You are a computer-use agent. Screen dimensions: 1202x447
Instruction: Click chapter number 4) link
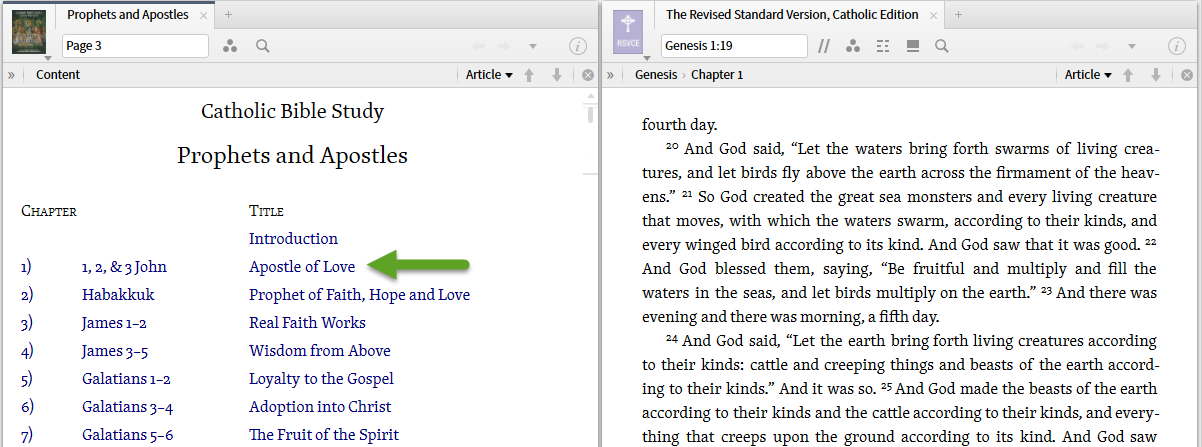(27, 351)
